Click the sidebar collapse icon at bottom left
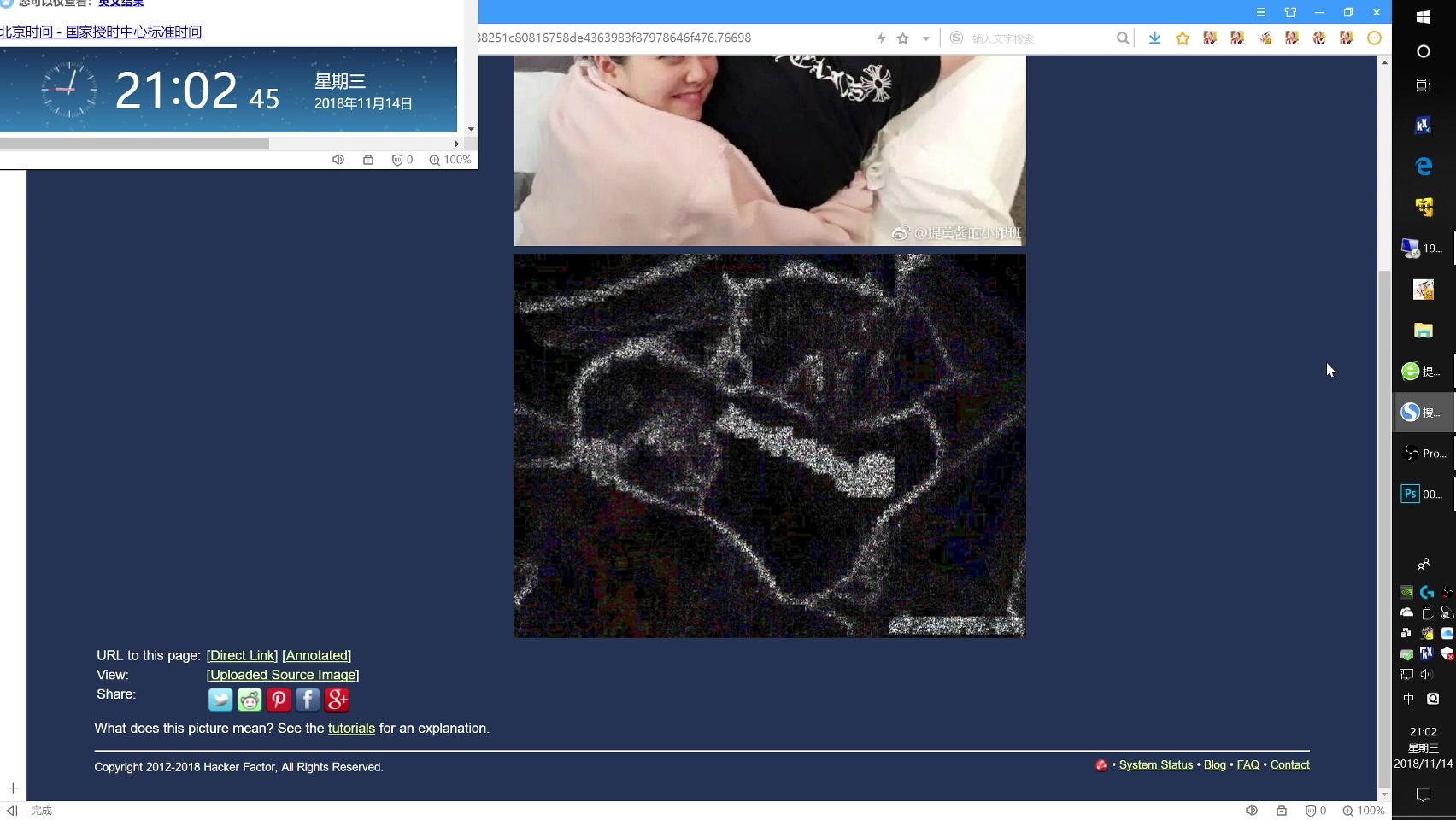This screenshot has width=1456, height=820. coord(12,811)
